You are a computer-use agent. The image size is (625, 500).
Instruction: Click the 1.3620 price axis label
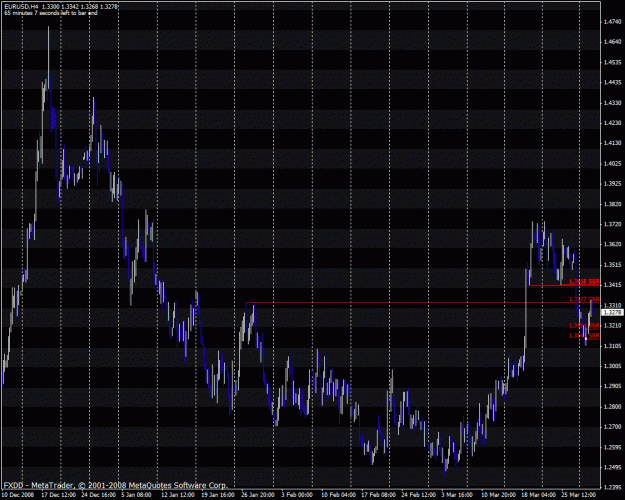613,244
